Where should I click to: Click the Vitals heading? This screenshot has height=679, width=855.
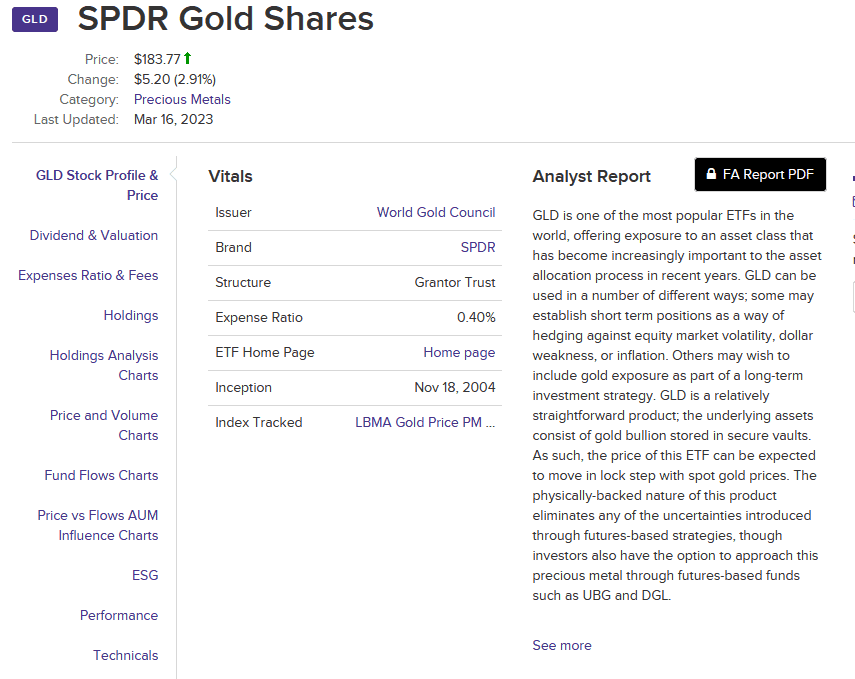pyautogui.click(x=230, y=176)
